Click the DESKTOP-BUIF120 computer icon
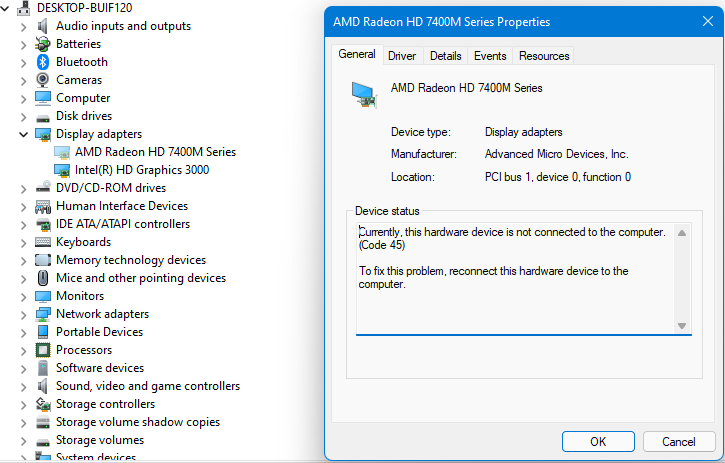This screenshot has height=463, width=725. (x=24, y=8)
